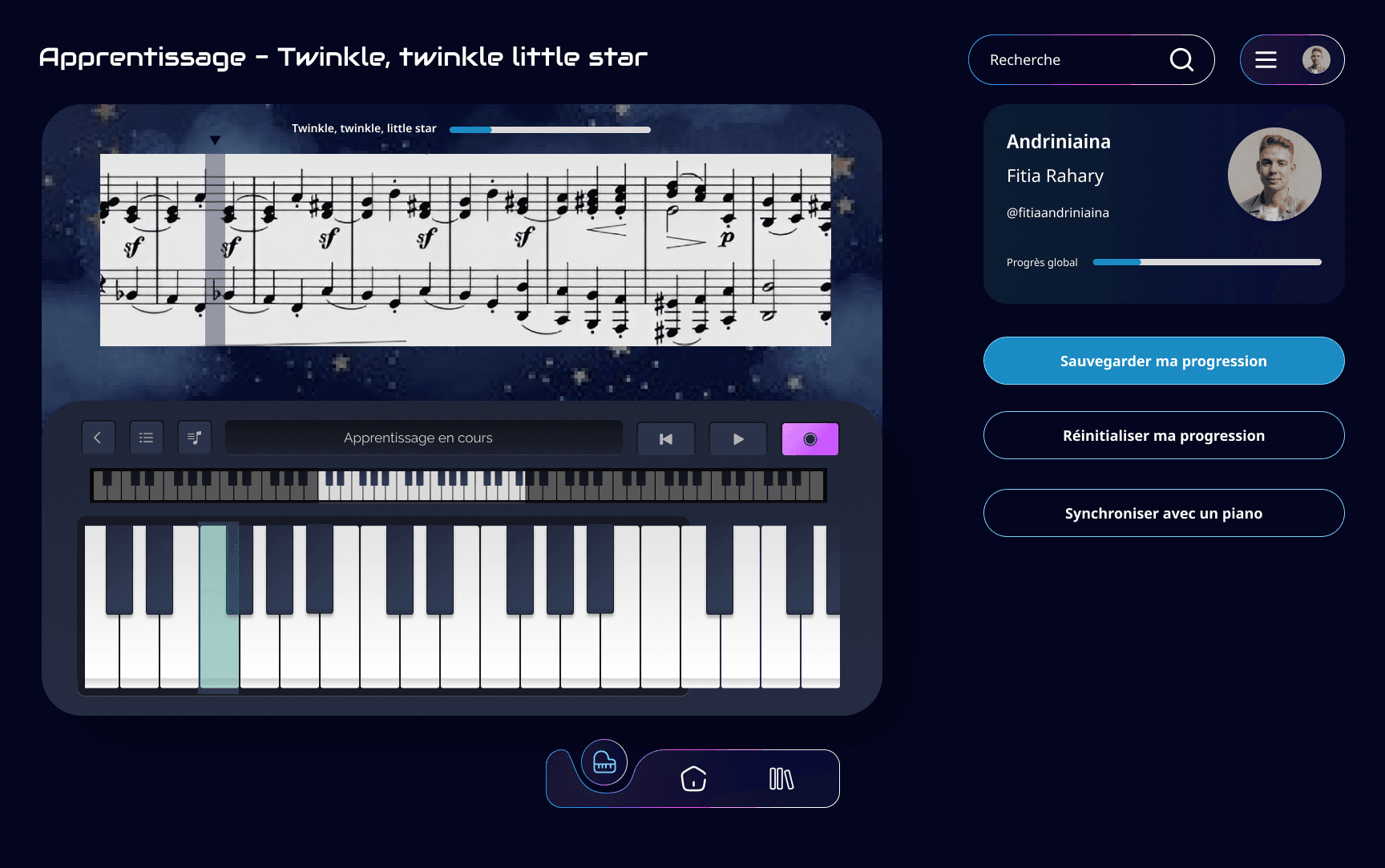
Task: Click the @fitiaandriniaina username
Action: coord(1058,212)
